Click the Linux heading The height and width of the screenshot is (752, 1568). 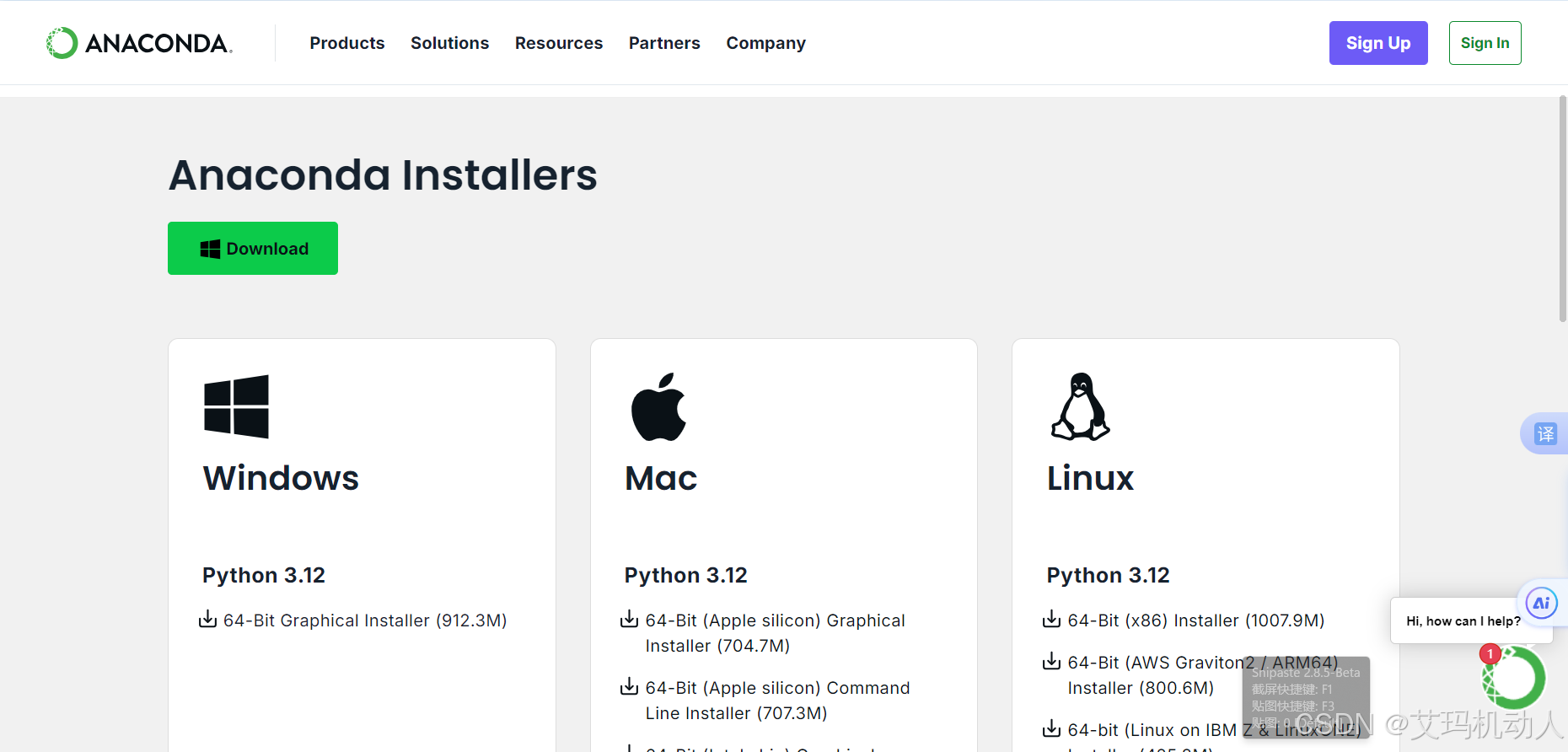tap(1090, 478)
